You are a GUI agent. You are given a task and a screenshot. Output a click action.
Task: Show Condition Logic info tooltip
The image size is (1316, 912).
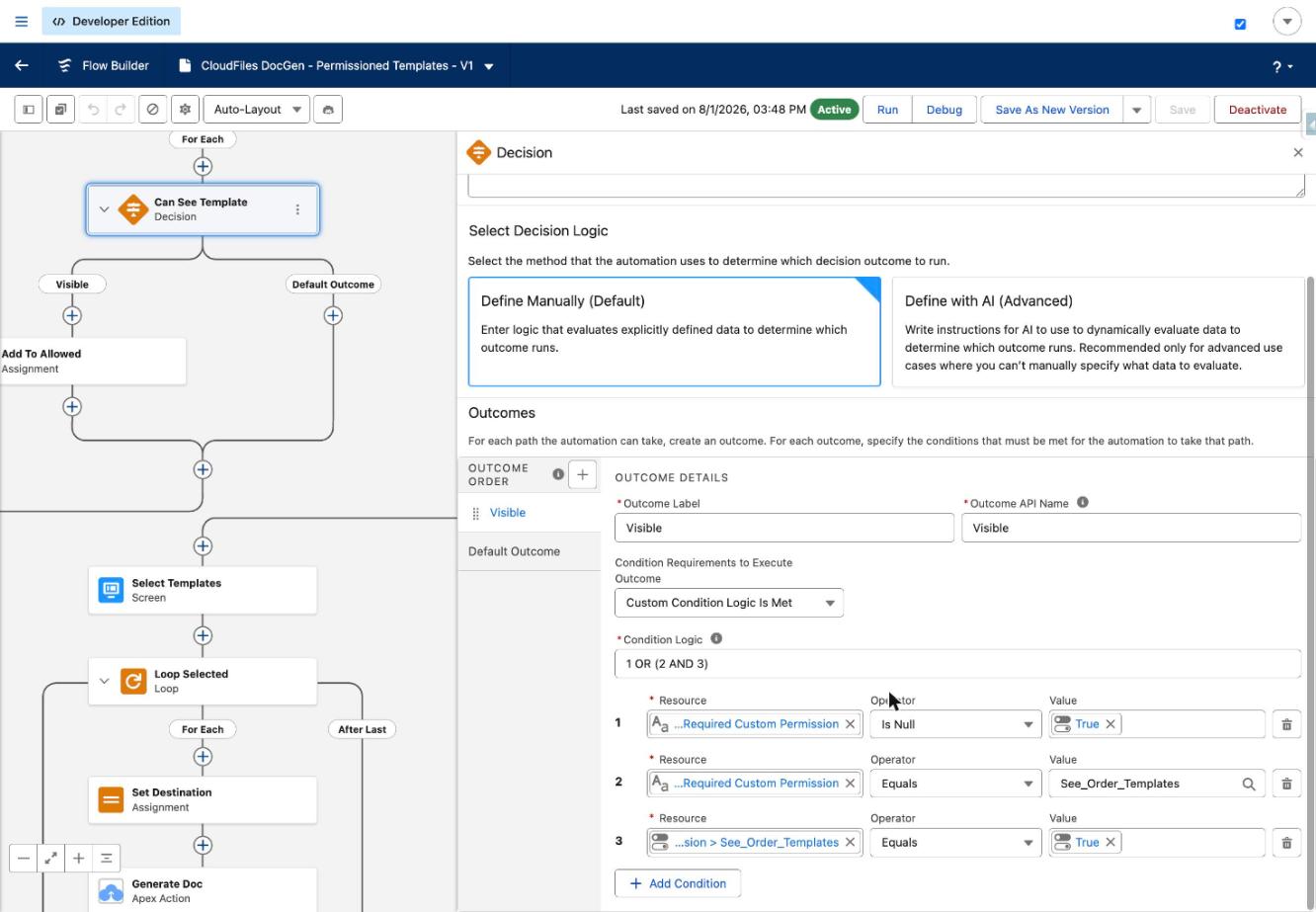click(x=716, y=638)
